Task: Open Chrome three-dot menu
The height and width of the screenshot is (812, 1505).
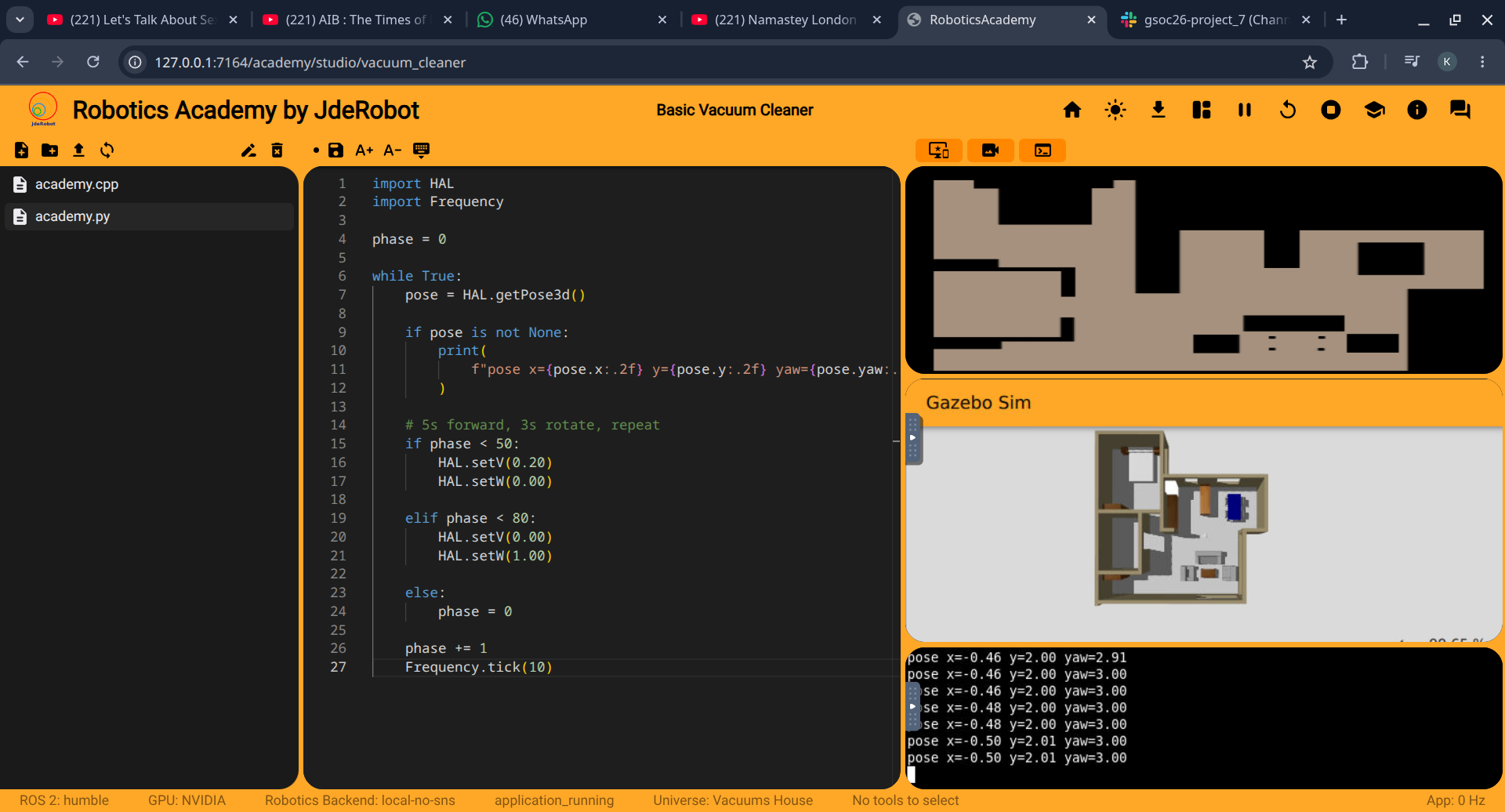Action: pos(1482,62)
